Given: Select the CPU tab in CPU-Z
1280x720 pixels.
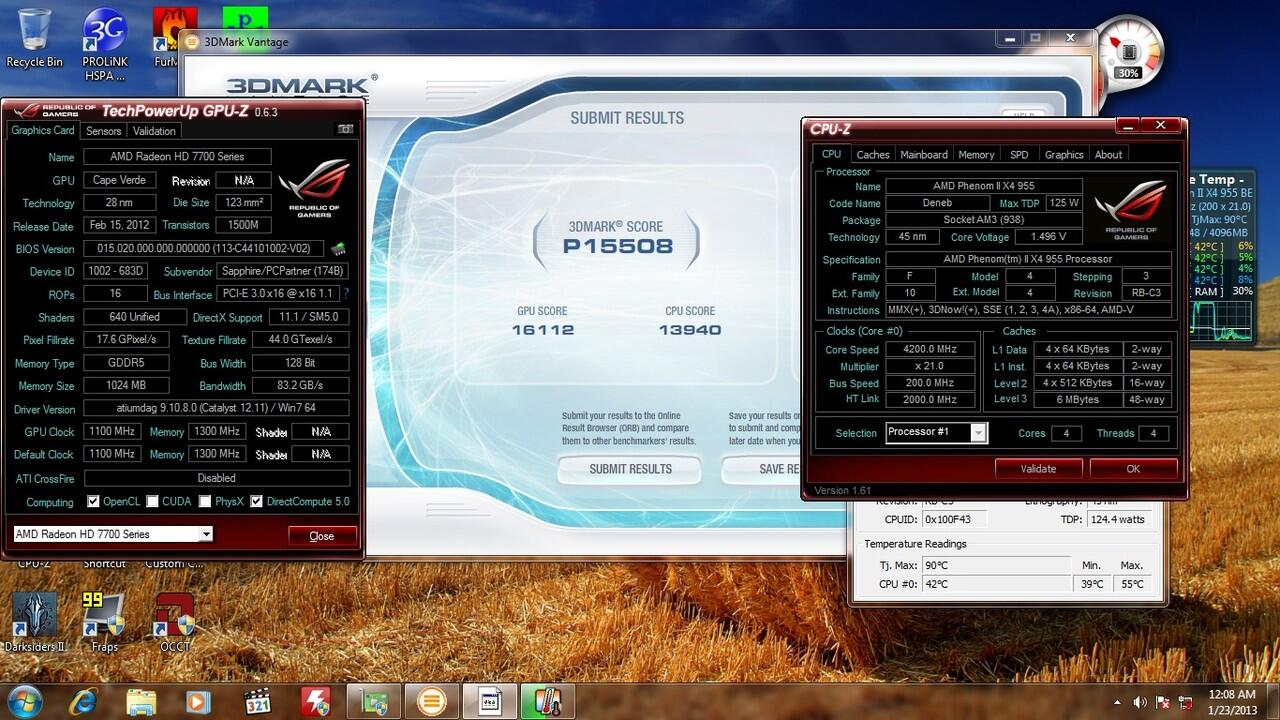Looking at the screenshot, I should (831, 154).
